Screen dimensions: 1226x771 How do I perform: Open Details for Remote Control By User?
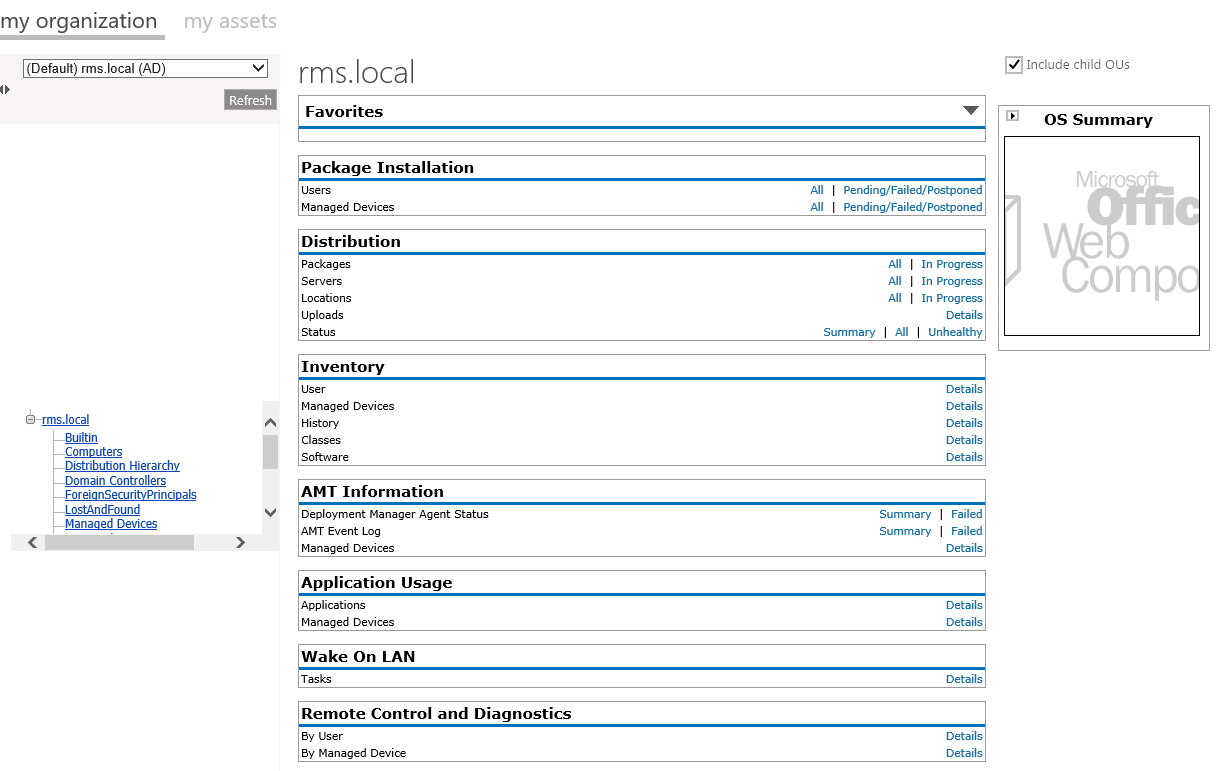(964, 736)
